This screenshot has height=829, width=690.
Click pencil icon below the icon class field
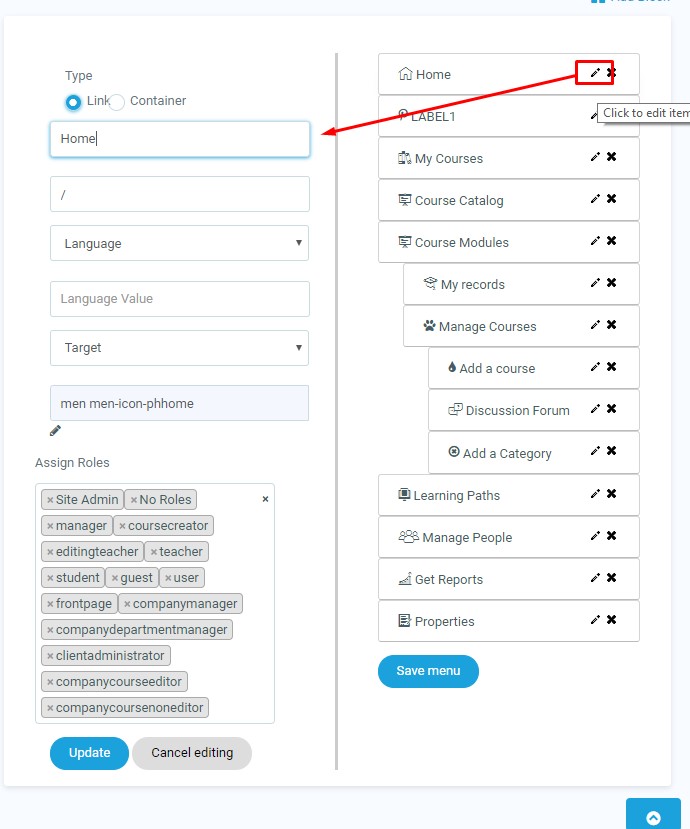pos(56,431)
